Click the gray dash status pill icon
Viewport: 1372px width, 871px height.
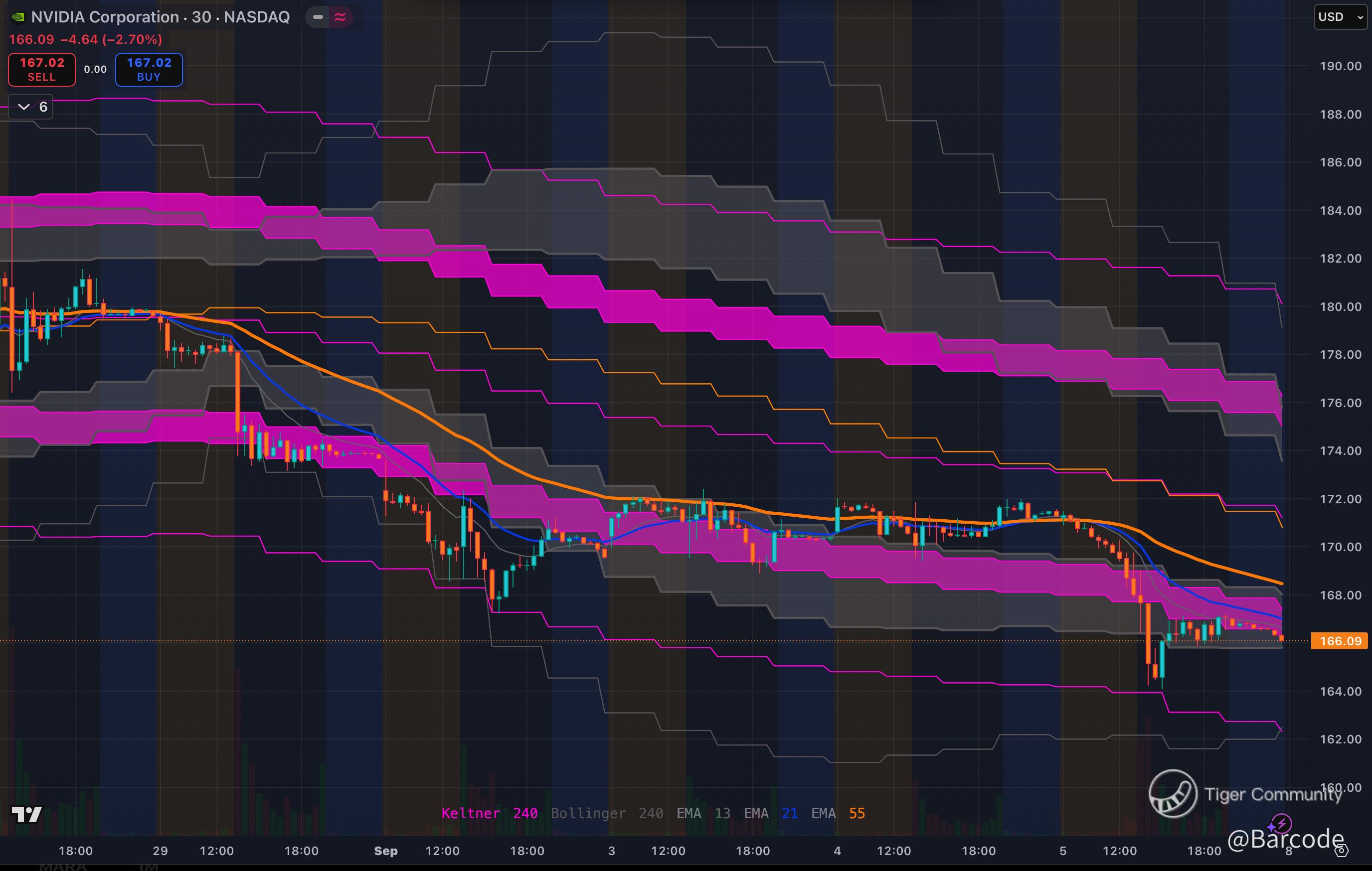pyautogui.click(x=318, y=17)
